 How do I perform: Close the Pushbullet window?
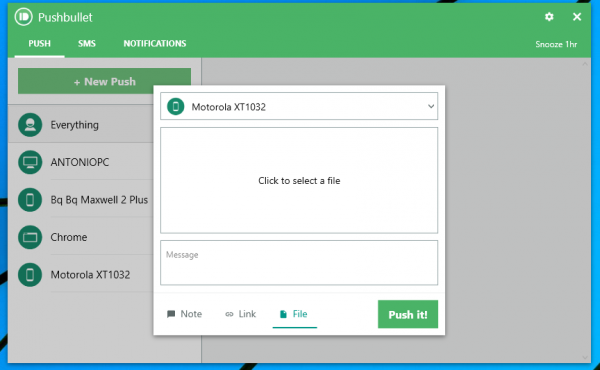click(577, 17)
